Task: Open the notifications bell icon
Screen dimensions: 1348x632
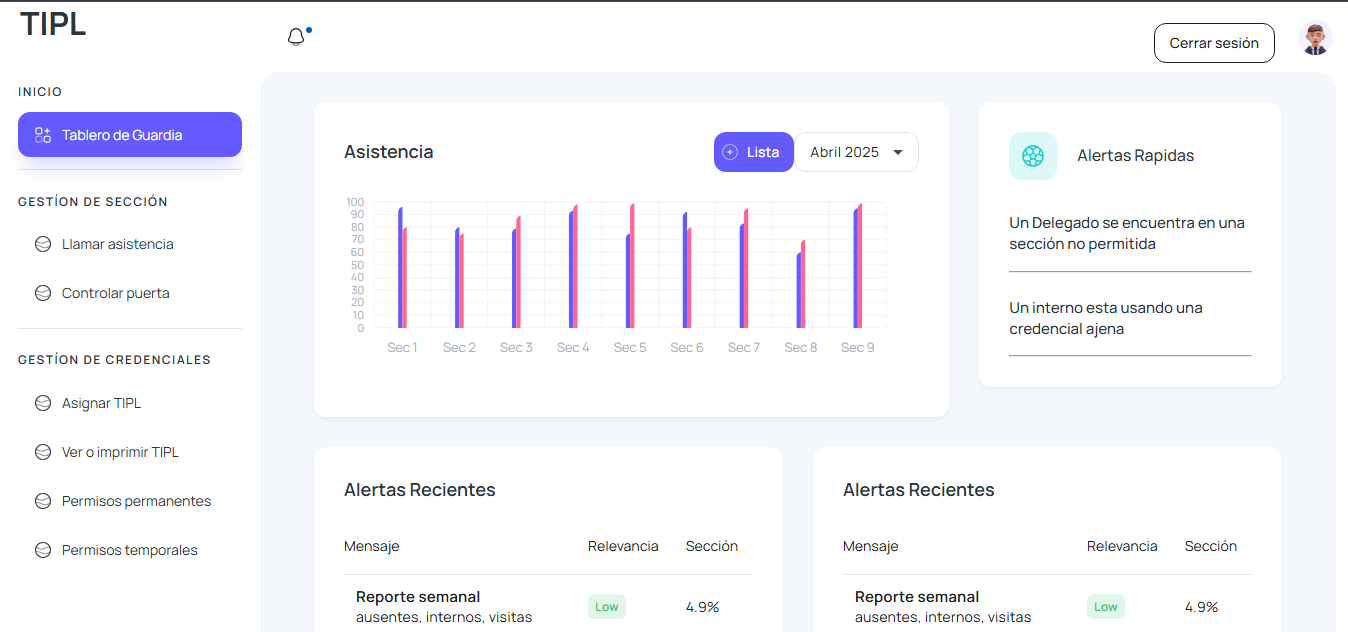Action: (x=296, y=38)
